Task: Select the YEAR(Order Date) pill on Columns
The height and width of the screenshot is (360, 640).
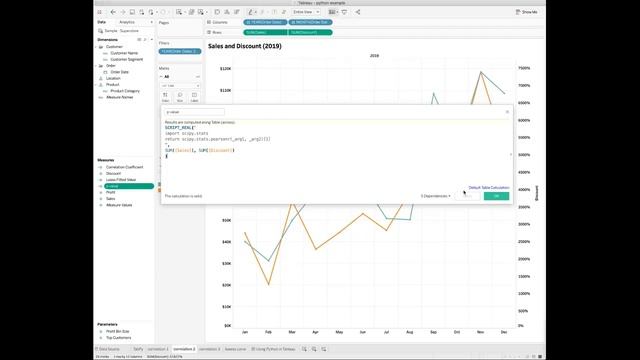Action: 265,22
